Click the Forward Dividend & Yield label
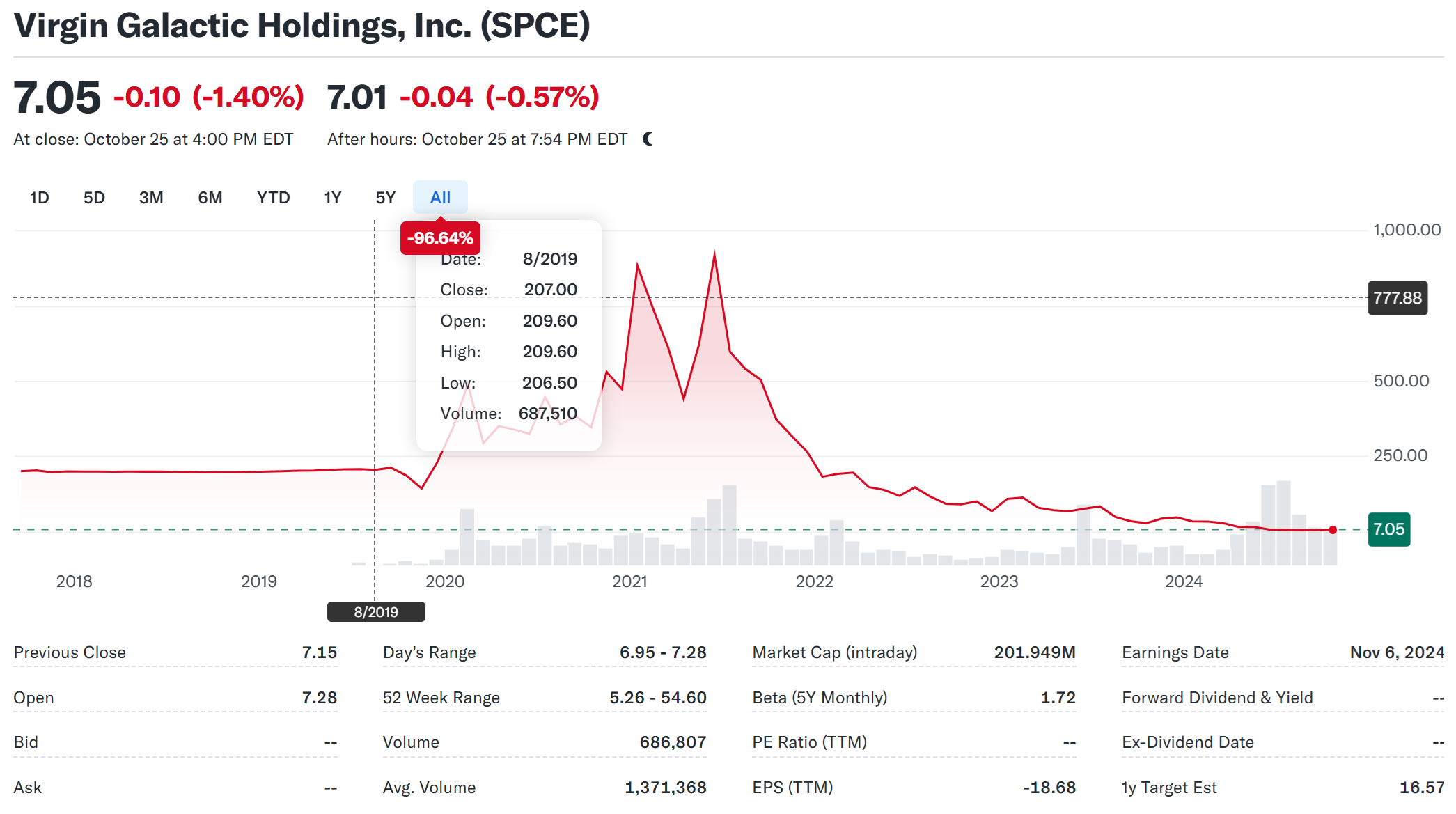1456x814 pixels. click(1218, 698)
